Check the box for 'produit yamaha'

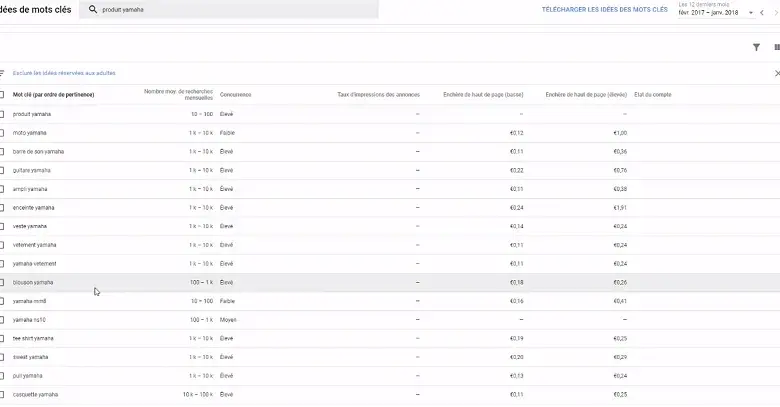coord(1,114)
